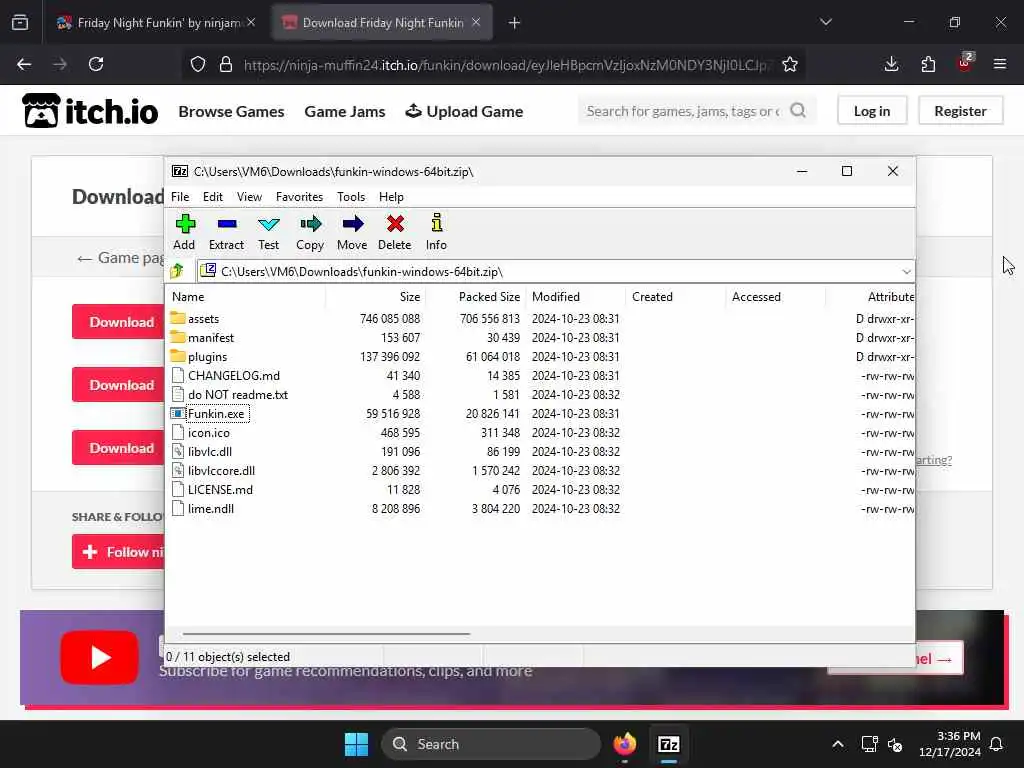Open Firefox extensions puzzle icon
1024x768 pixels.
pyautogui.click(x=928, y=64)
